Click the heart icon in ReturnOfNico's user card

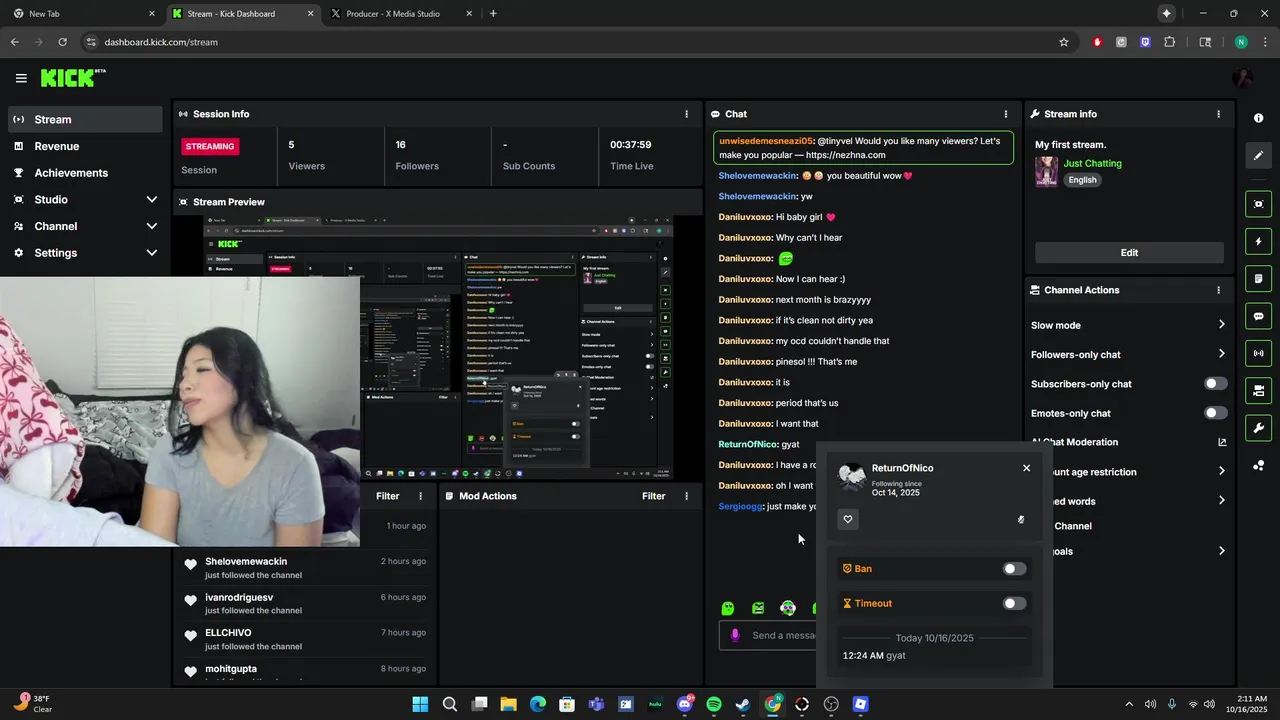(x=848, y=519)
